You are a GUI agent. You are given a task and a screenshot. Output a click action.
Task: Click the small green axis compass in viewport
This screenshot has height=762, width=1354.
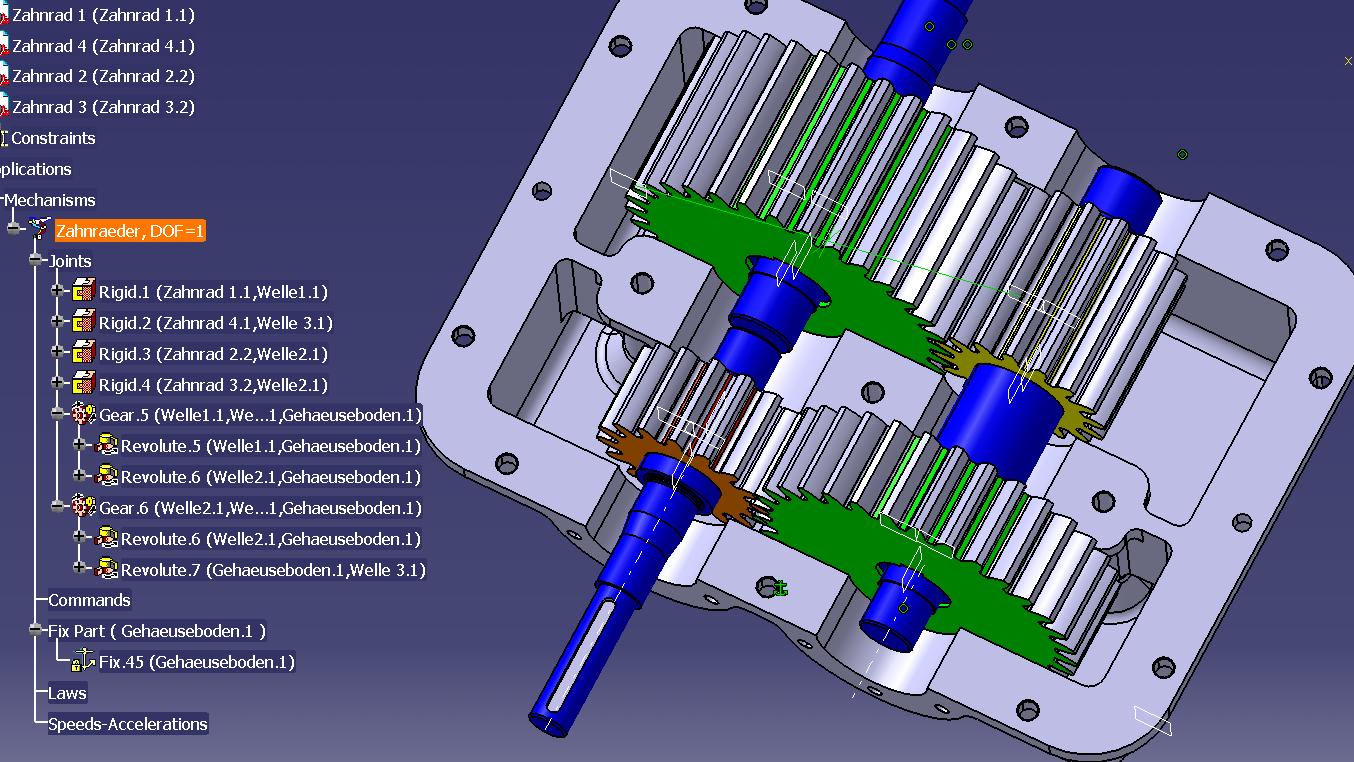coord(781,588)
